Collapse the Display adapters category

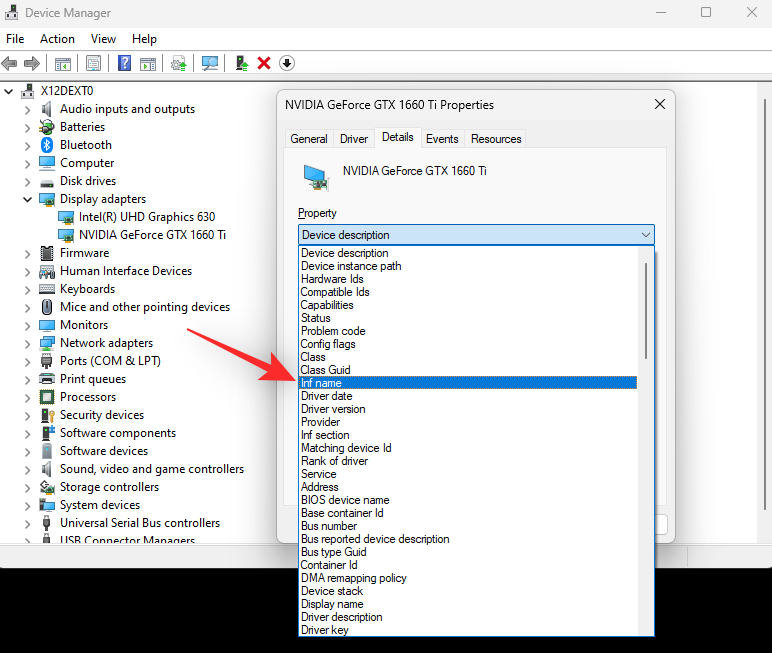tap(28, 199)
